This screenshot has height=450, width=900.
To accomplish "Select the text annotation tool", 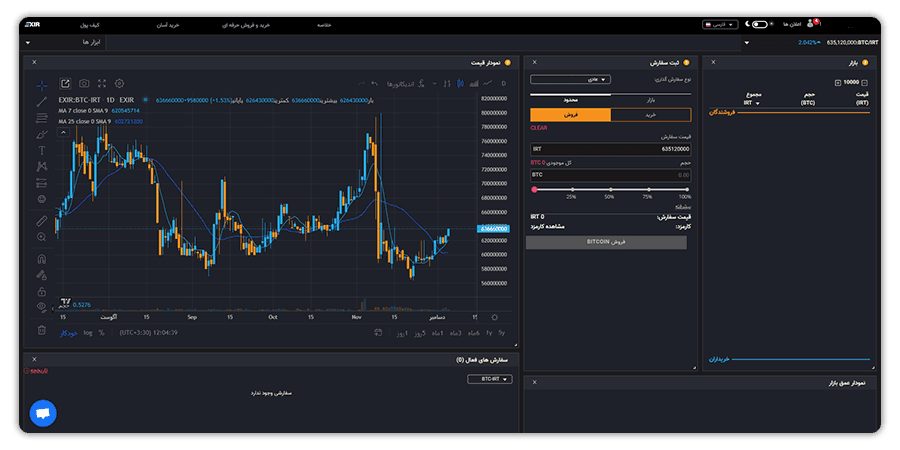I will click(x=41, y=150).
